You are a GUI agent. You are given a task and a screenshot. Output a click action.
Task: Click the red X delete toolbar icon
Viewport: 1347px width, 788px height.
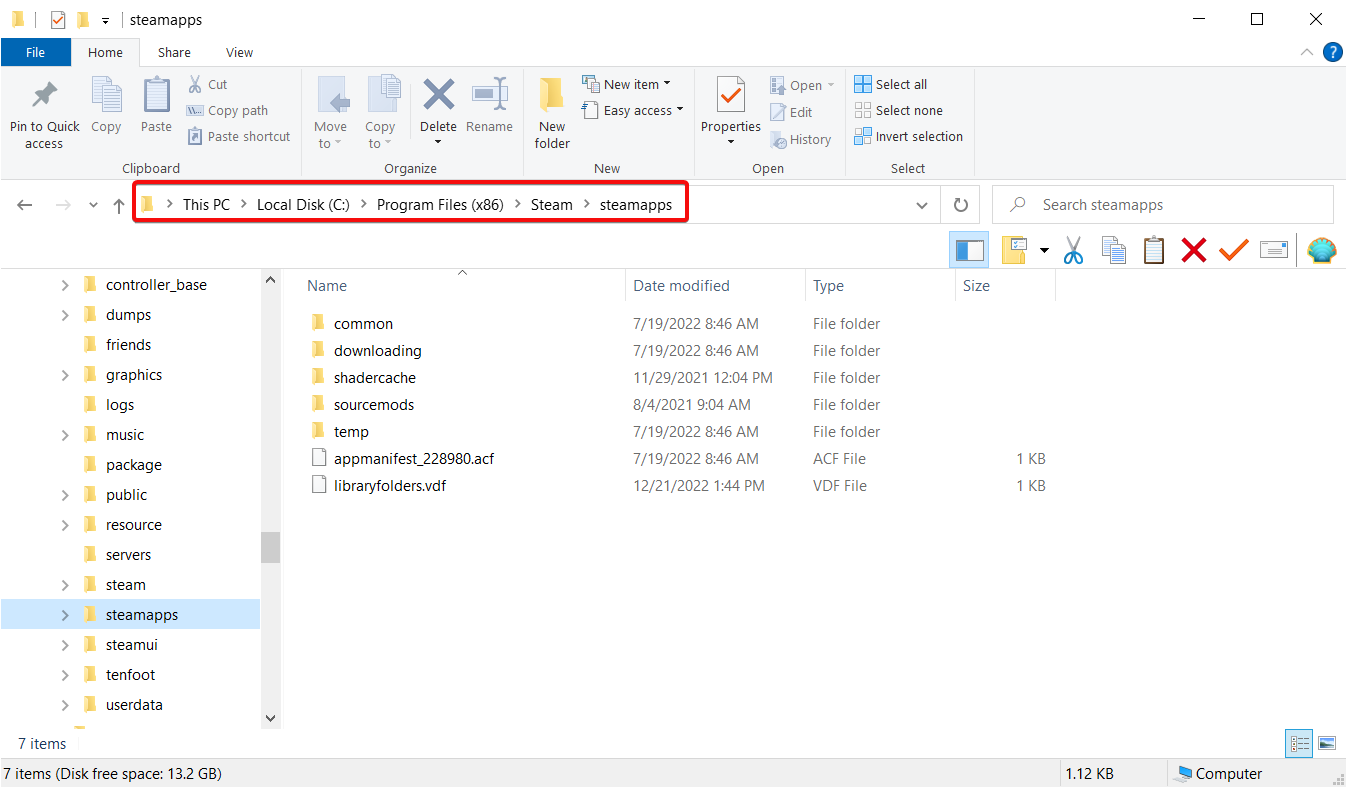click(1193, 250)
